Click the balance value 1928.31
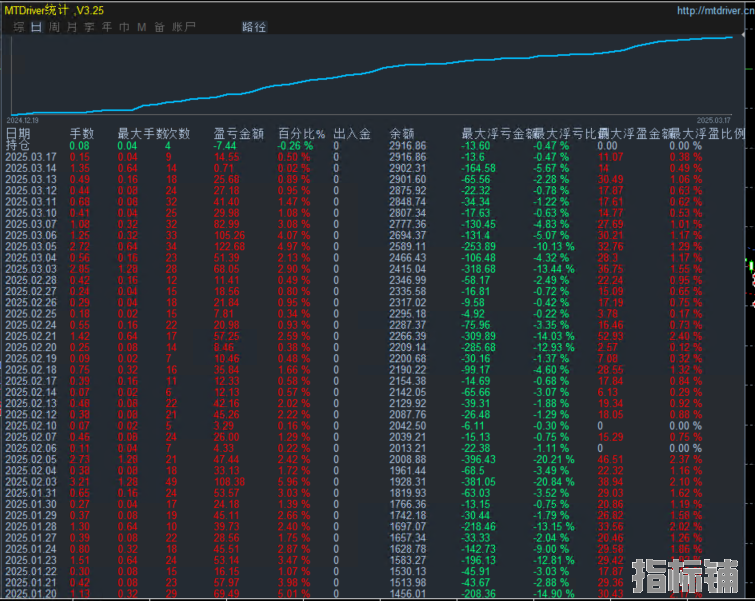This screenshot has width=755, height=601. coord(407,482)
